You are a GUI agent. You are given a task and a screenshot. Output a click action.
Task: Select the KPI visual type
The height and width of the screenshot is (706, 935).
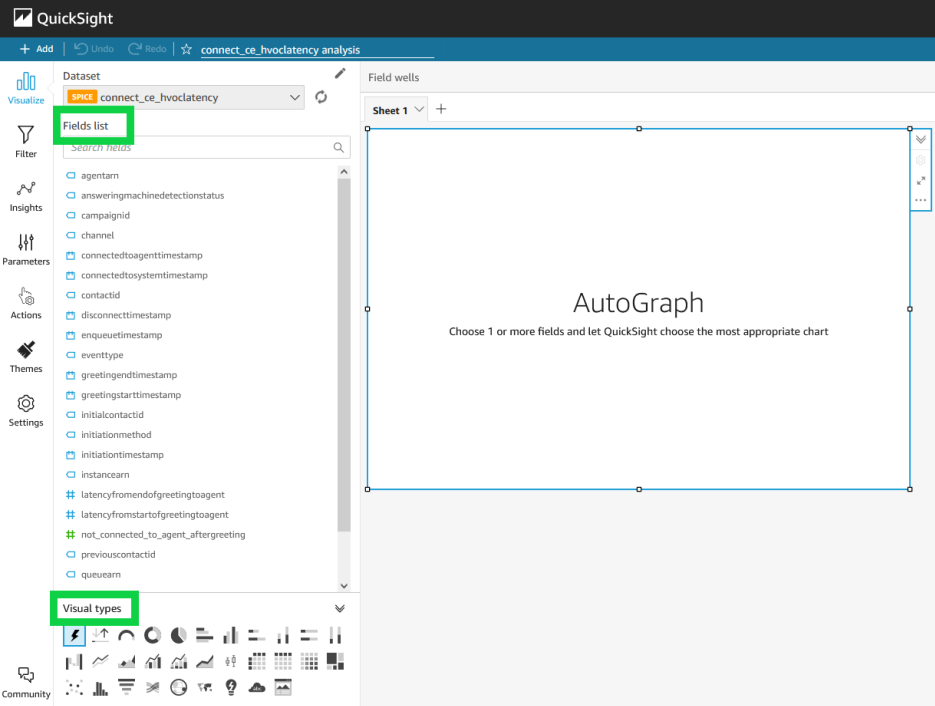pos(99,634)
